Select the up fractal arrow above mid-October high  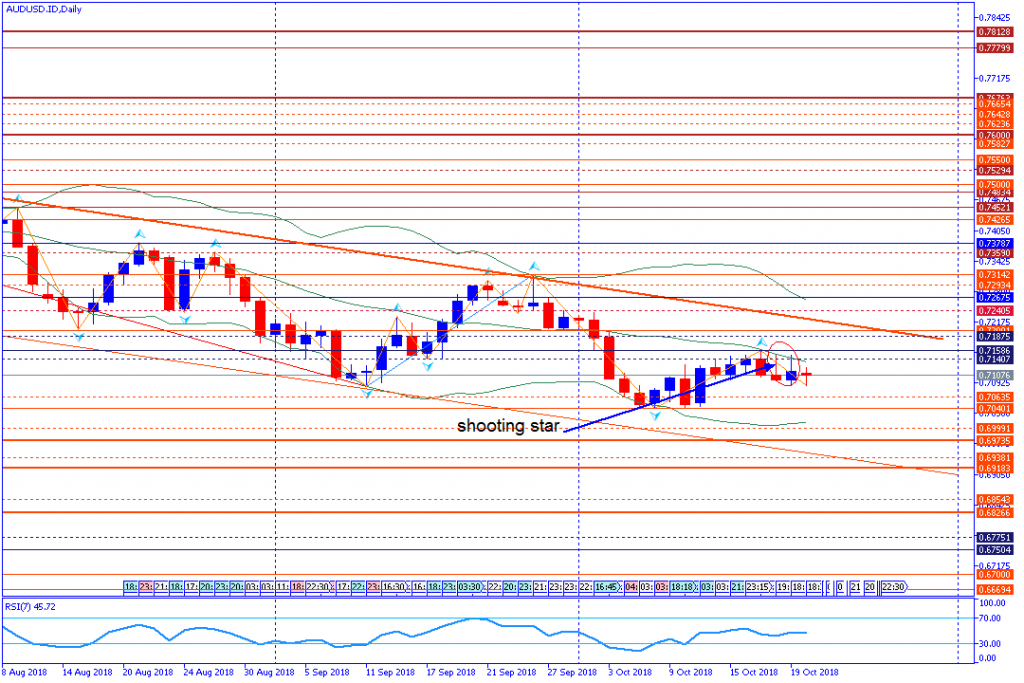click(760, 342)
